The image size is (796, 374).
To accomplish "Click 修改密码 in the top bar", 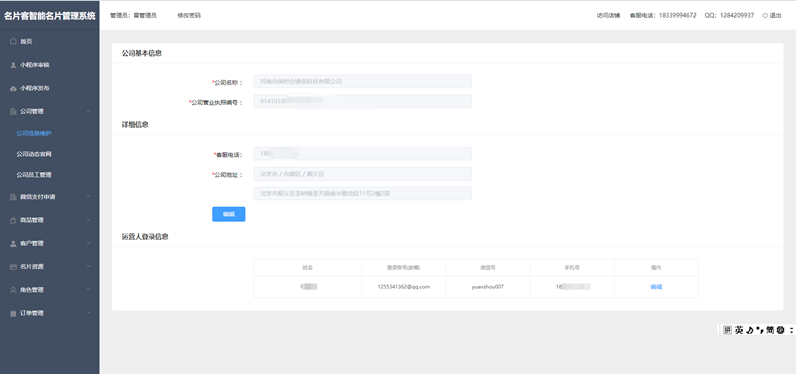I will [189, 16].
